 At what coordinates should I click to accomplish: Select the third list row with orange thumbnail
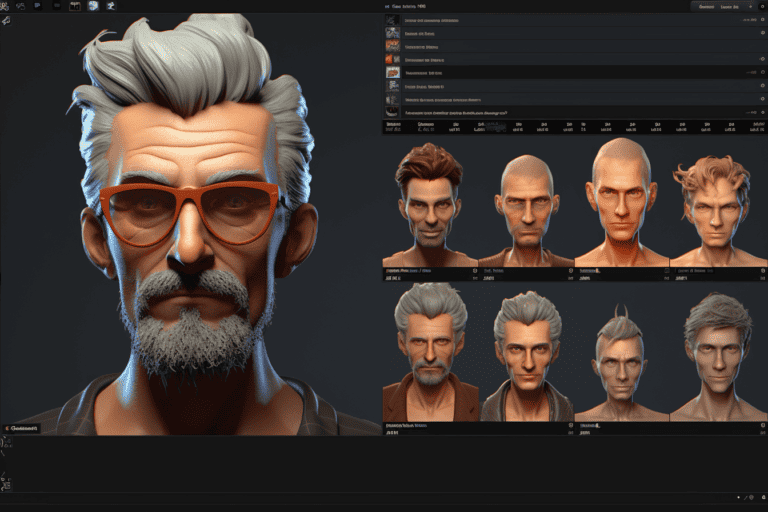[x=575, y=47]
